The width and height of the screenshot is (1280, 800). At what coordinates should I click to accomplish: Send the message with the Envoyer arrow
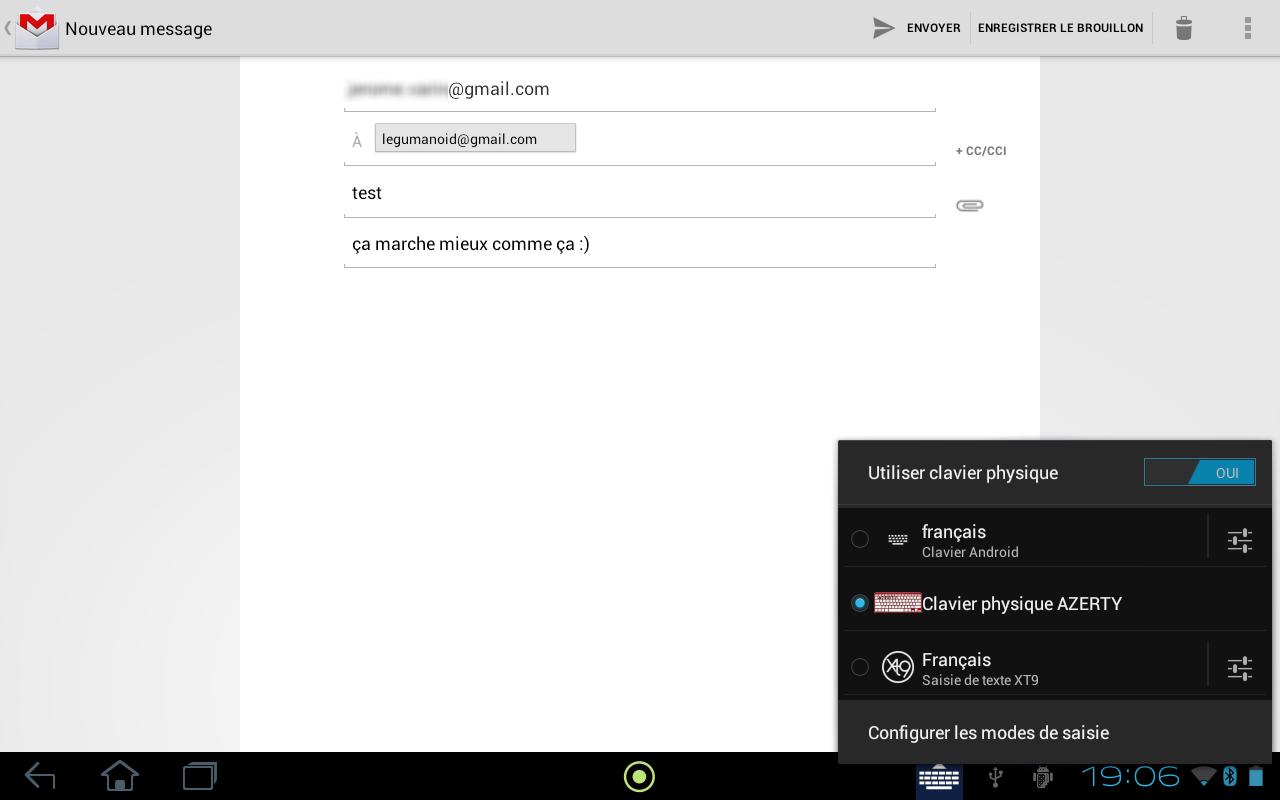[883, 28]
